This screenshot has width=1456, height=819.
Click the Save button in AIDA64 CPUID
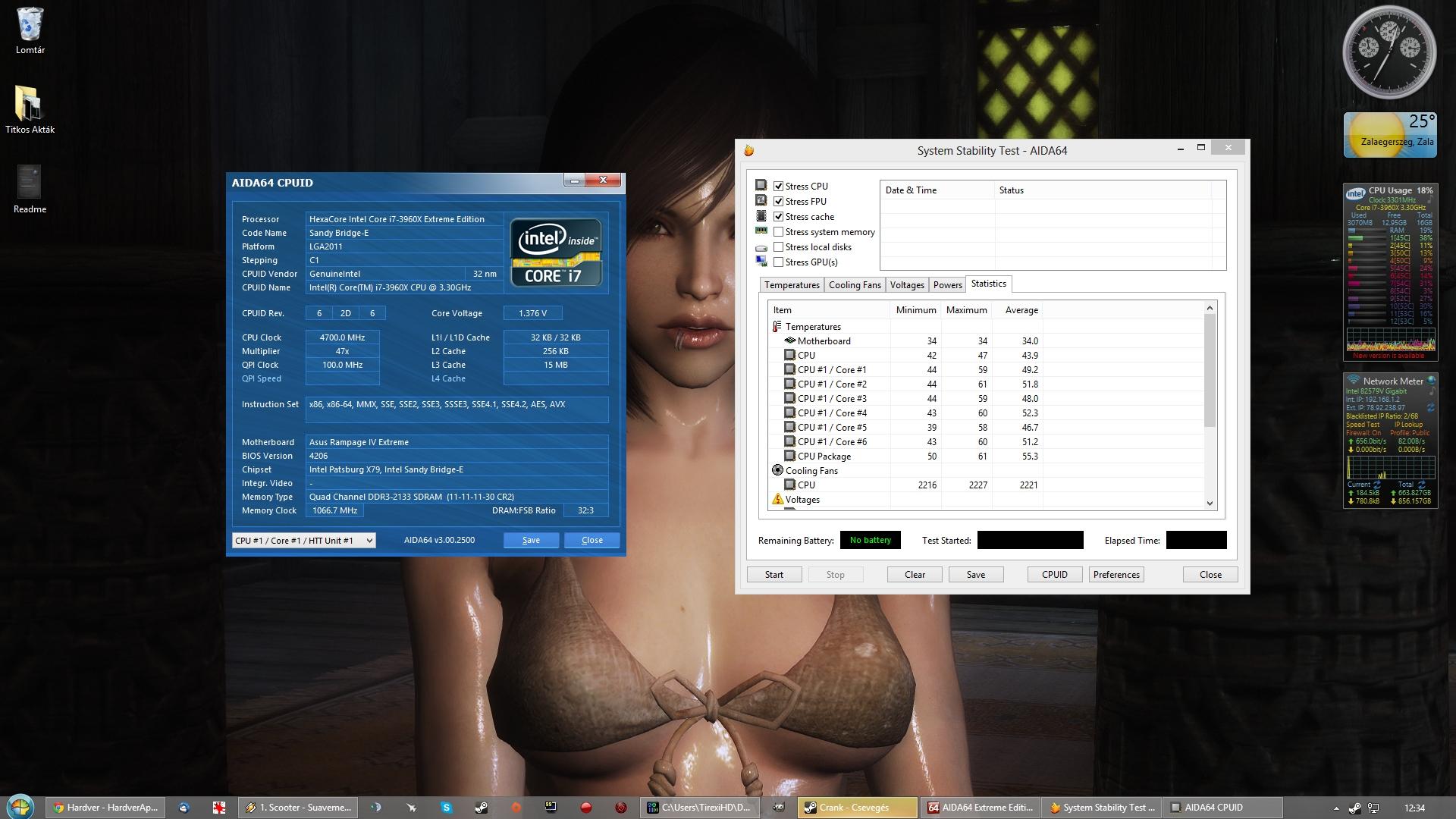coord(531,540)
